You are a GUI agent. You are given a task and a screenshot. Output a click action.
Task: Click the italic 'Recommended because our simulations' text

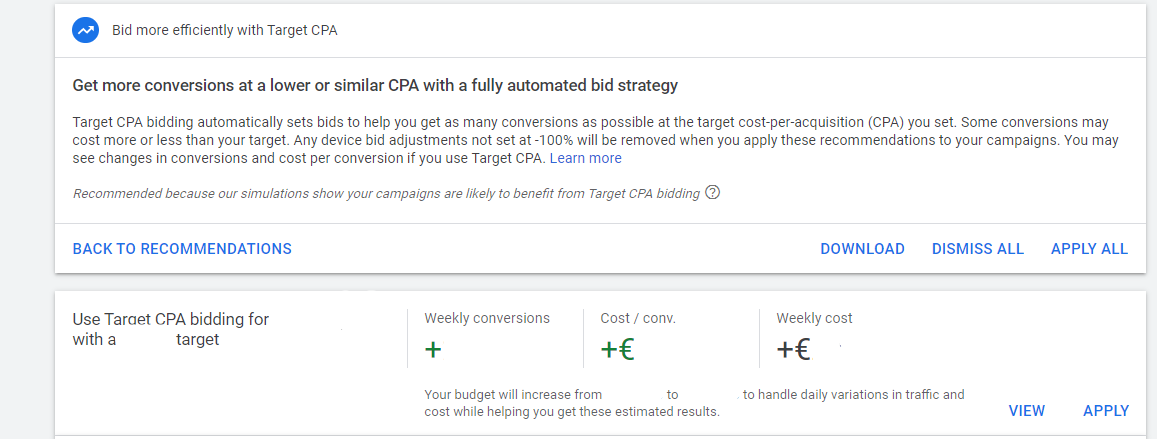tap(386, 193)
